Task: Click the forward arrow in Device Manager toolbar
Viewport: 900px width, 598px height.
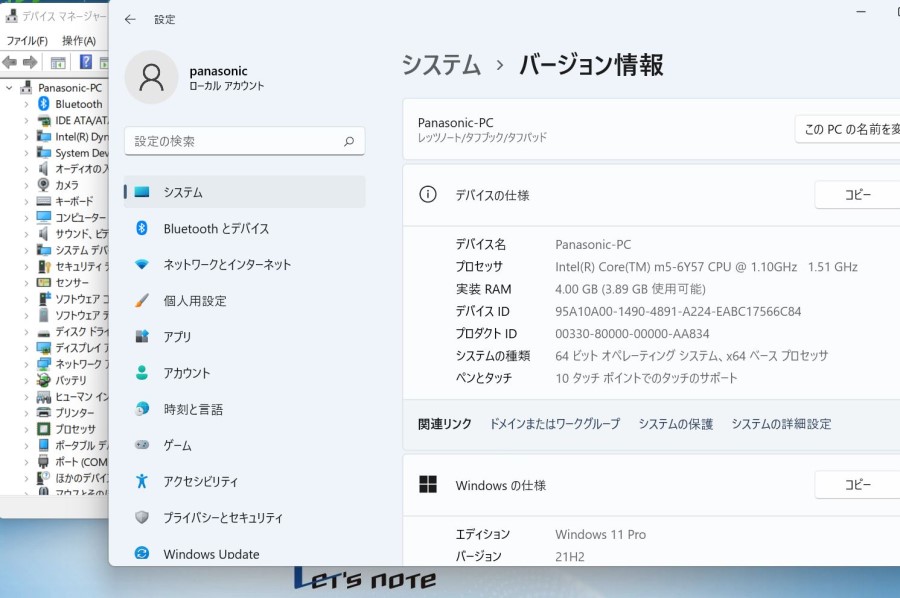Action: pos(30,62)
